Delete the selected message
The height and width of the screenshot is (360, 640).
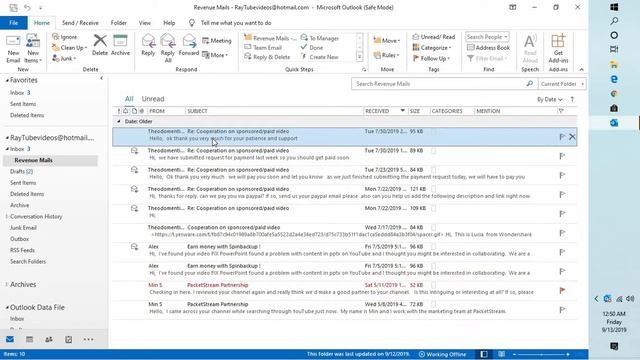tap(100, 45)
